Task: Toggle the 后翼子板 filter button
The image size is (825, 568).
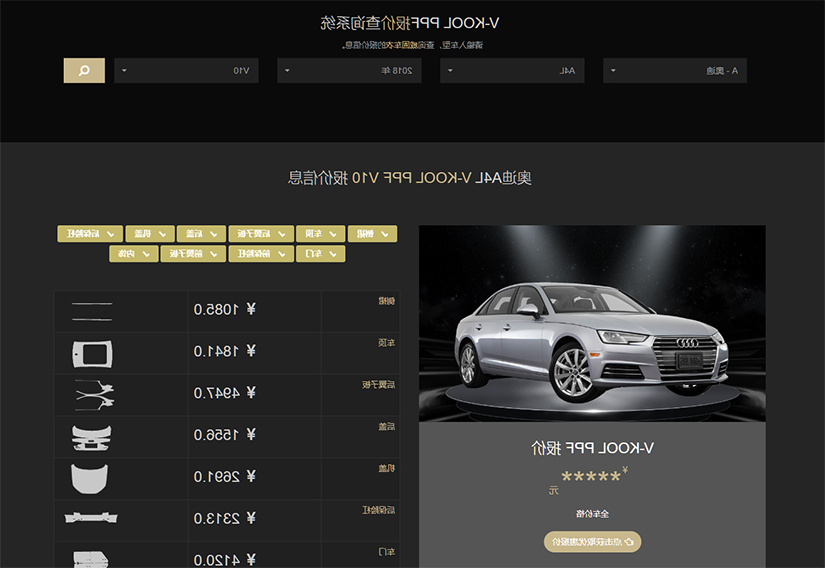Action: pyautogui.click(x=261, y=234)
